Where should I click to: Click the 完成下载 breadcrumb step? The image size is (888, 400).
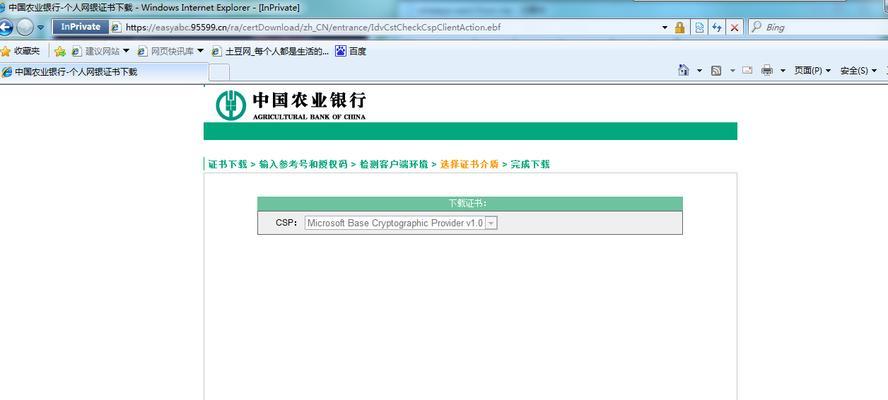coord(530,164)
